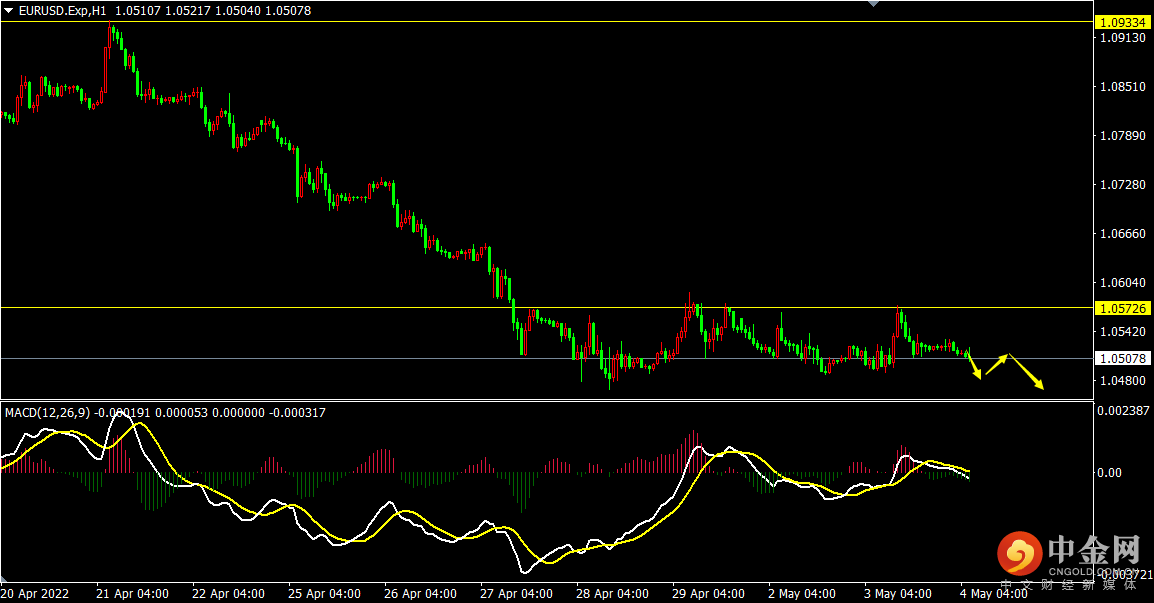Click the 1.08510 price scale value

(x=1122, y=87)
